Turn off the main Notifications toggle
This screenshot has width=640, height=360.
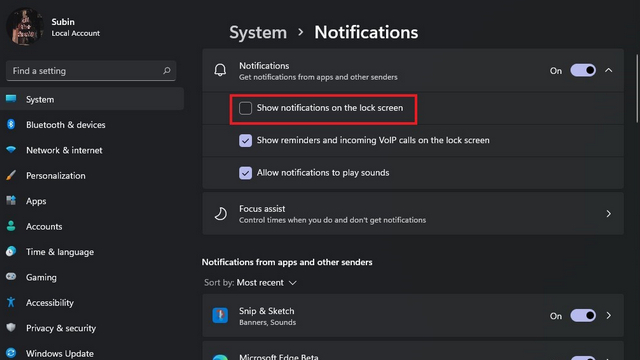pyautogui.click(x=583, y=70)
